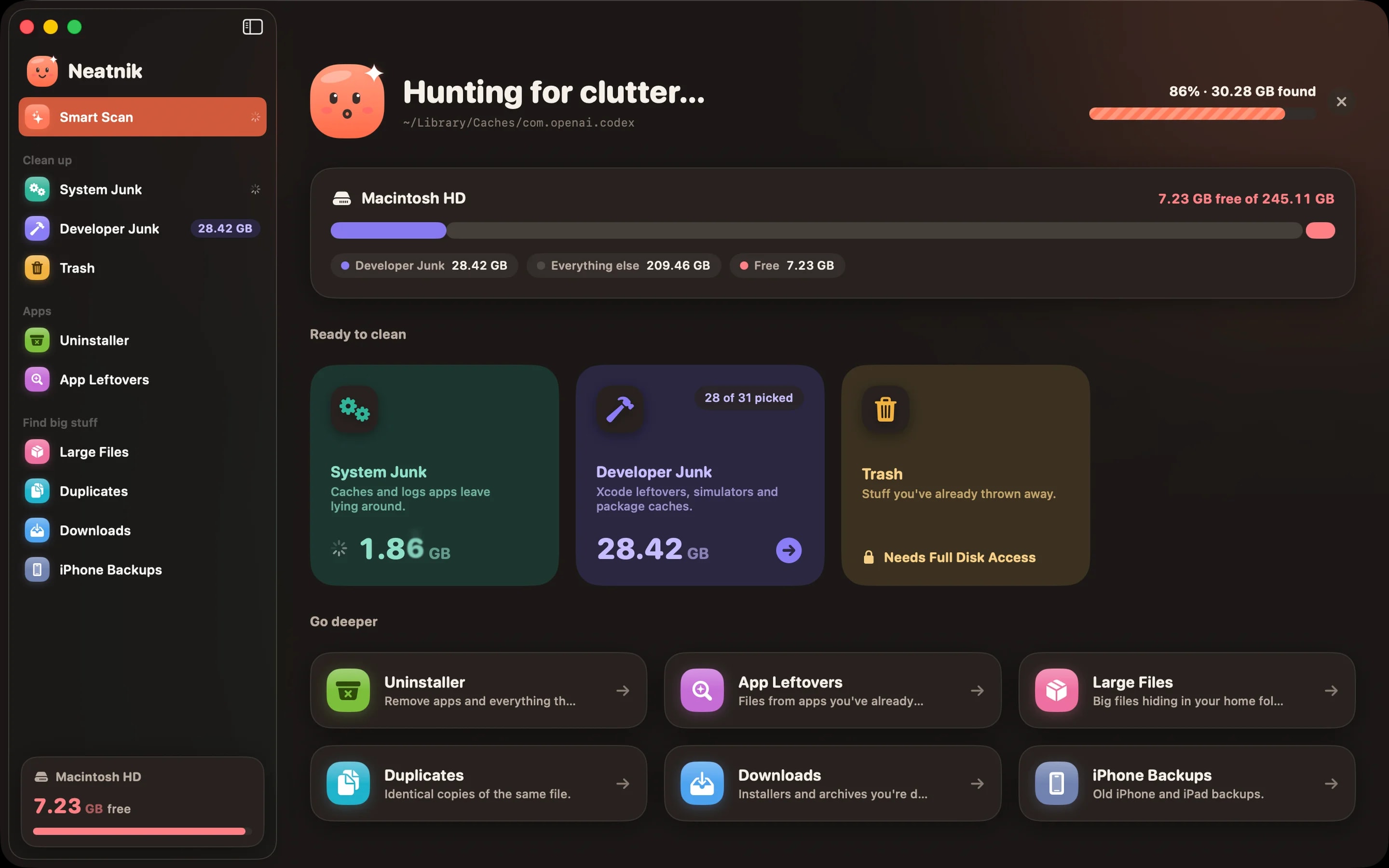Open Trash in the sidebar
The width and height of the screenshot is (1389, 868).
point(142,268)
